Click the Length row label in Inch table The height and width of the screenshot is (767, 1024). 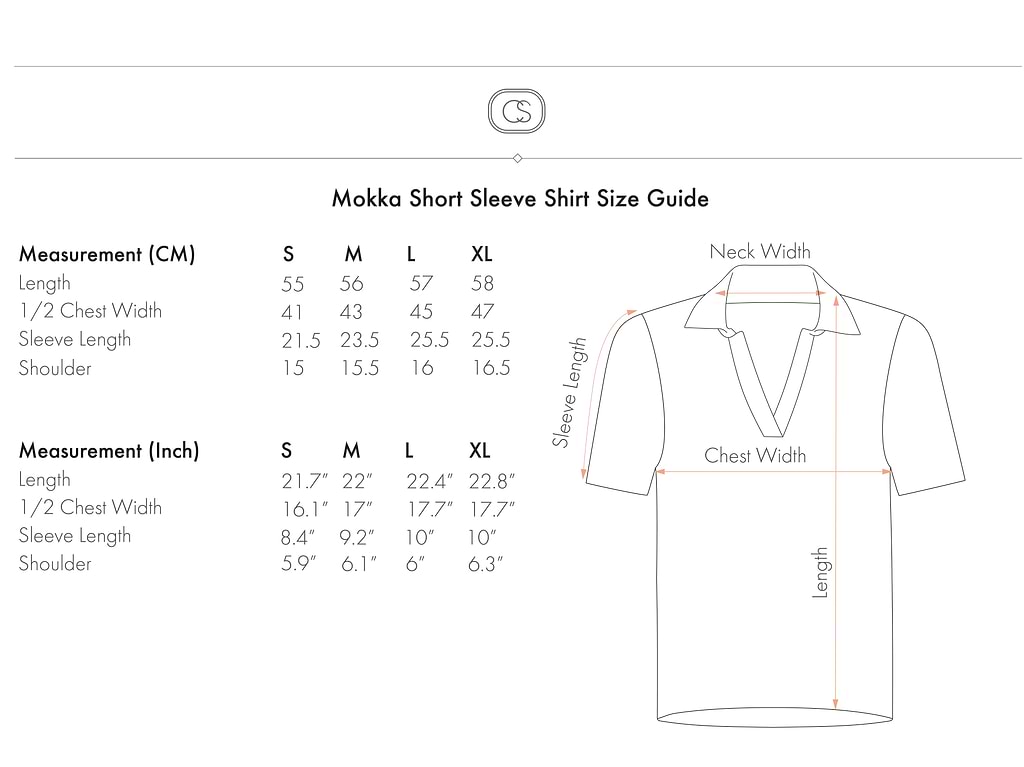point(45,480)
